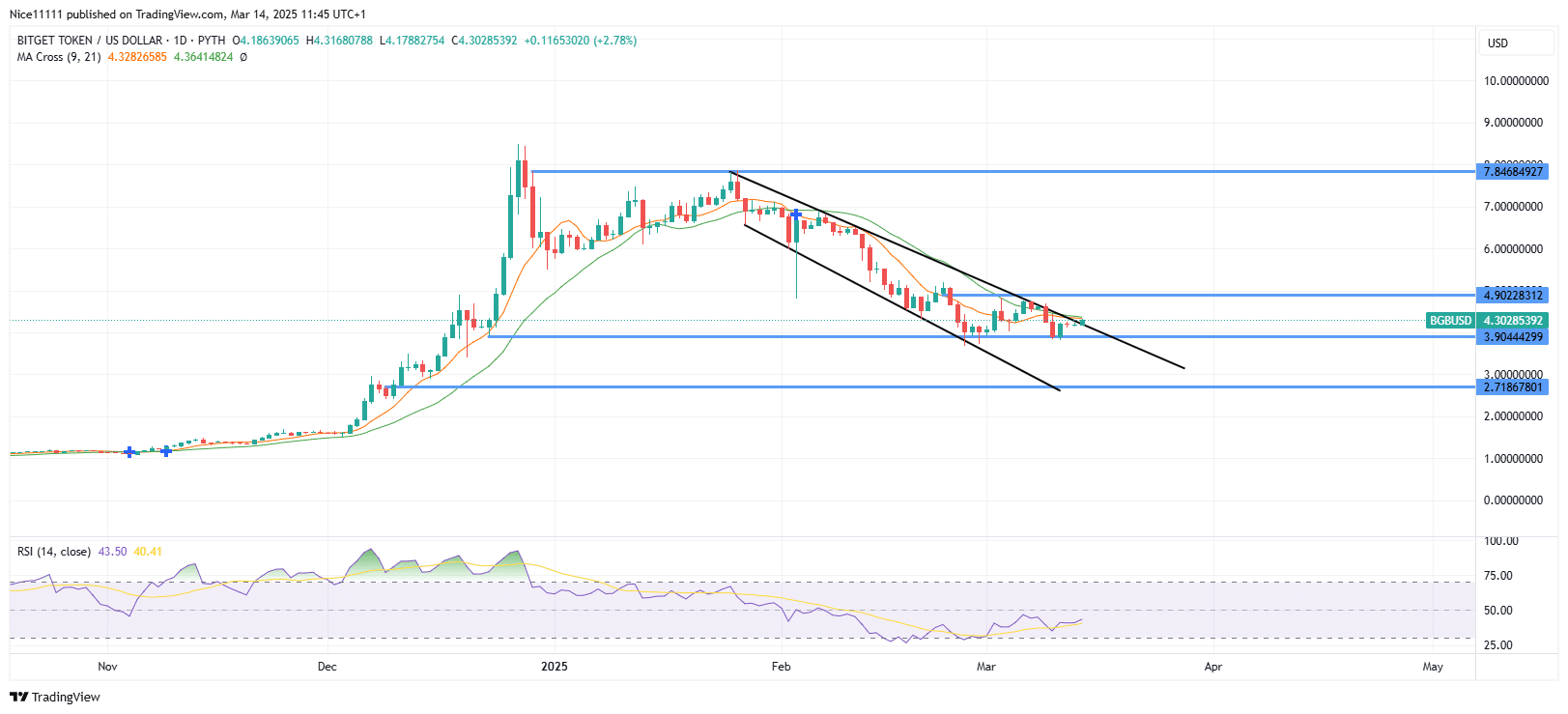Click the open value O4.18639065
Screen dimensions: 1568x714
coord(266,41)
